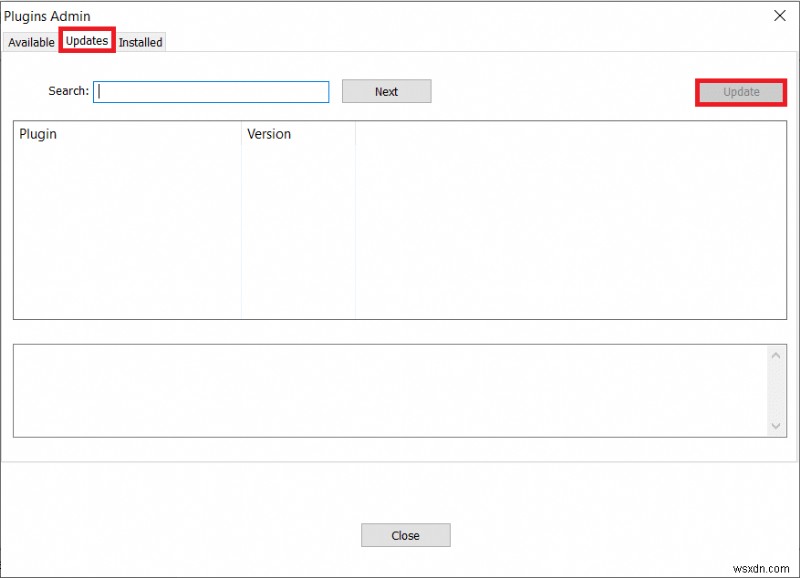Image resolution: width=800 pixels, height=578 pixels.
Task: Click the plugin description text area
Action: [x=390, y=390]
